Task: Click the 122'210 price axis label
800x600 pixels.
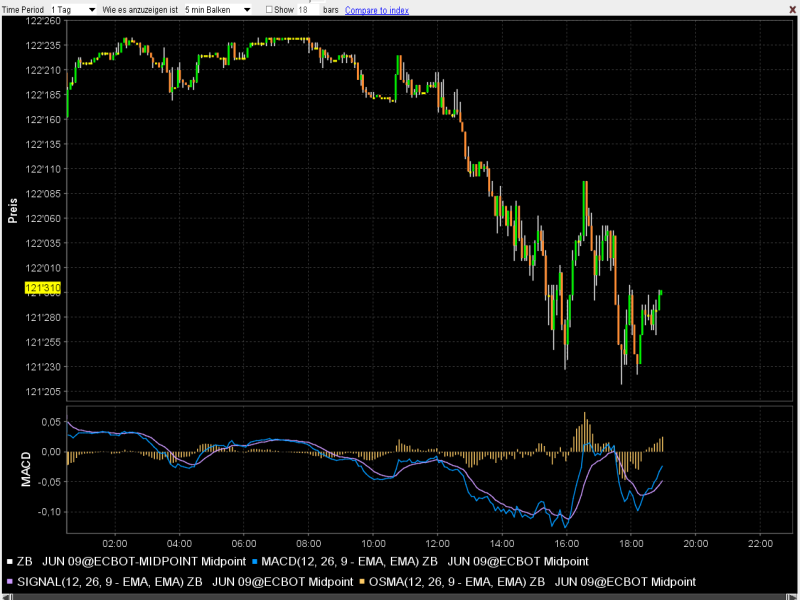Action: tap(43, 70)
